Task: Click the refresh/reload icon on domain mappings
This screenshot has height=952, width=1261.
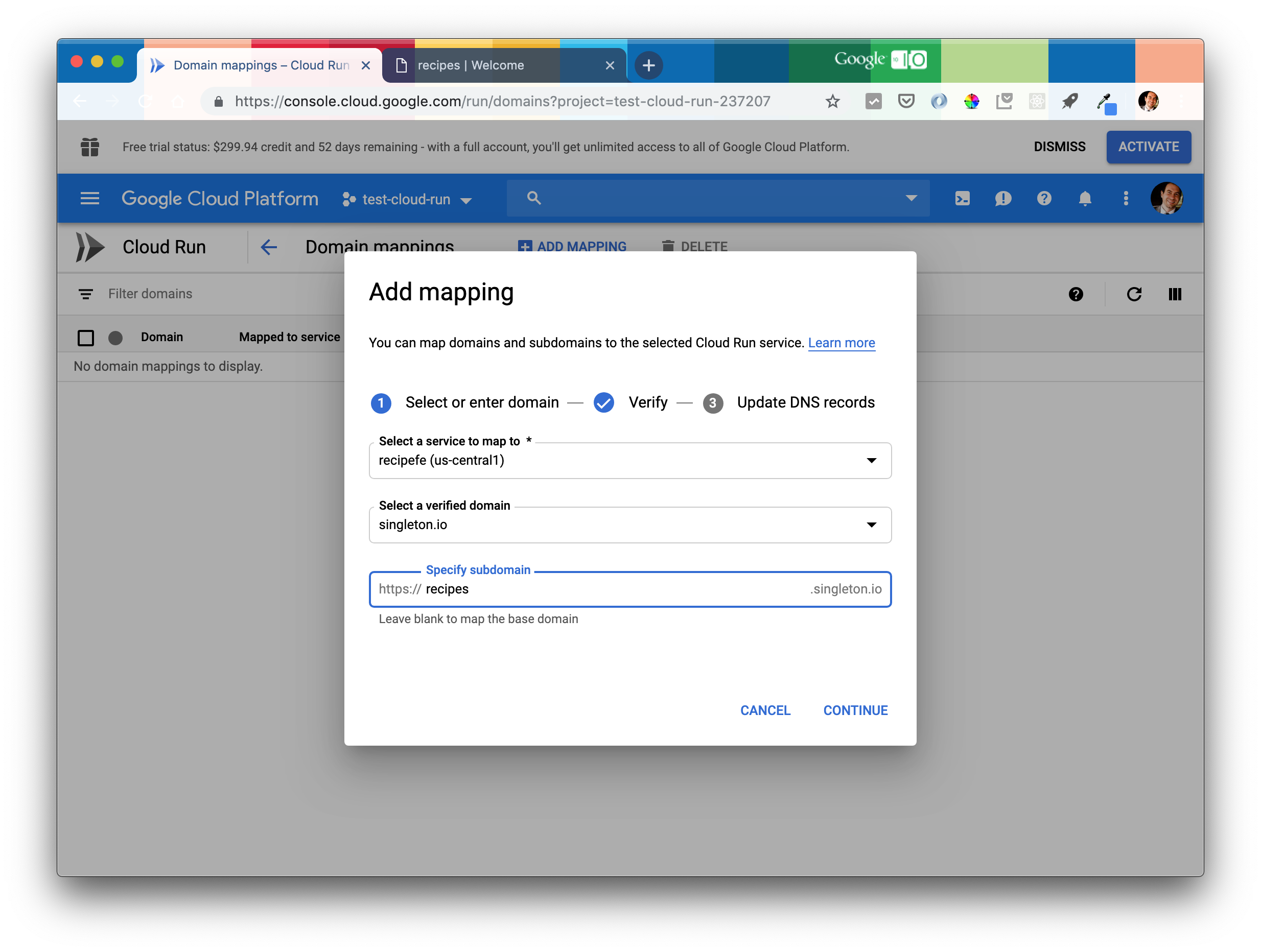Action: click(1134, 294)
